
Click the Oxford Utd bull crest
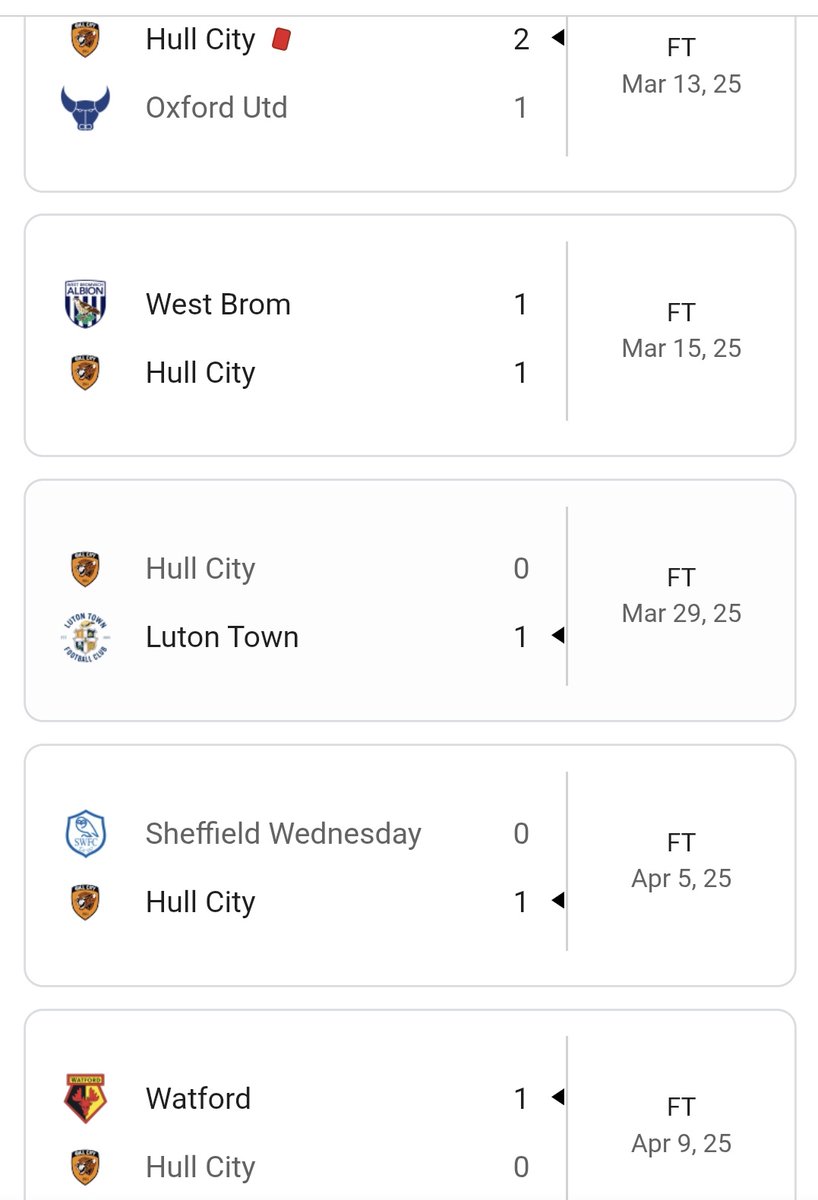pos(85,107)
